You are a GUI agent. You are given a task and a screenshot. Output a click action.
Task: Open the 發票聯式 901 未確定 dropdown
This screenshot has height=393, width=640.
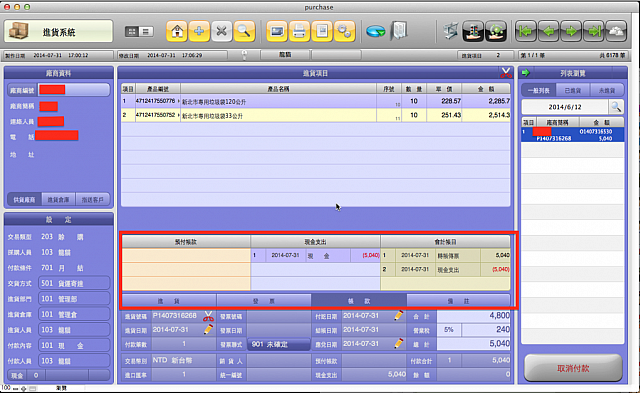[x=279, y=344]
